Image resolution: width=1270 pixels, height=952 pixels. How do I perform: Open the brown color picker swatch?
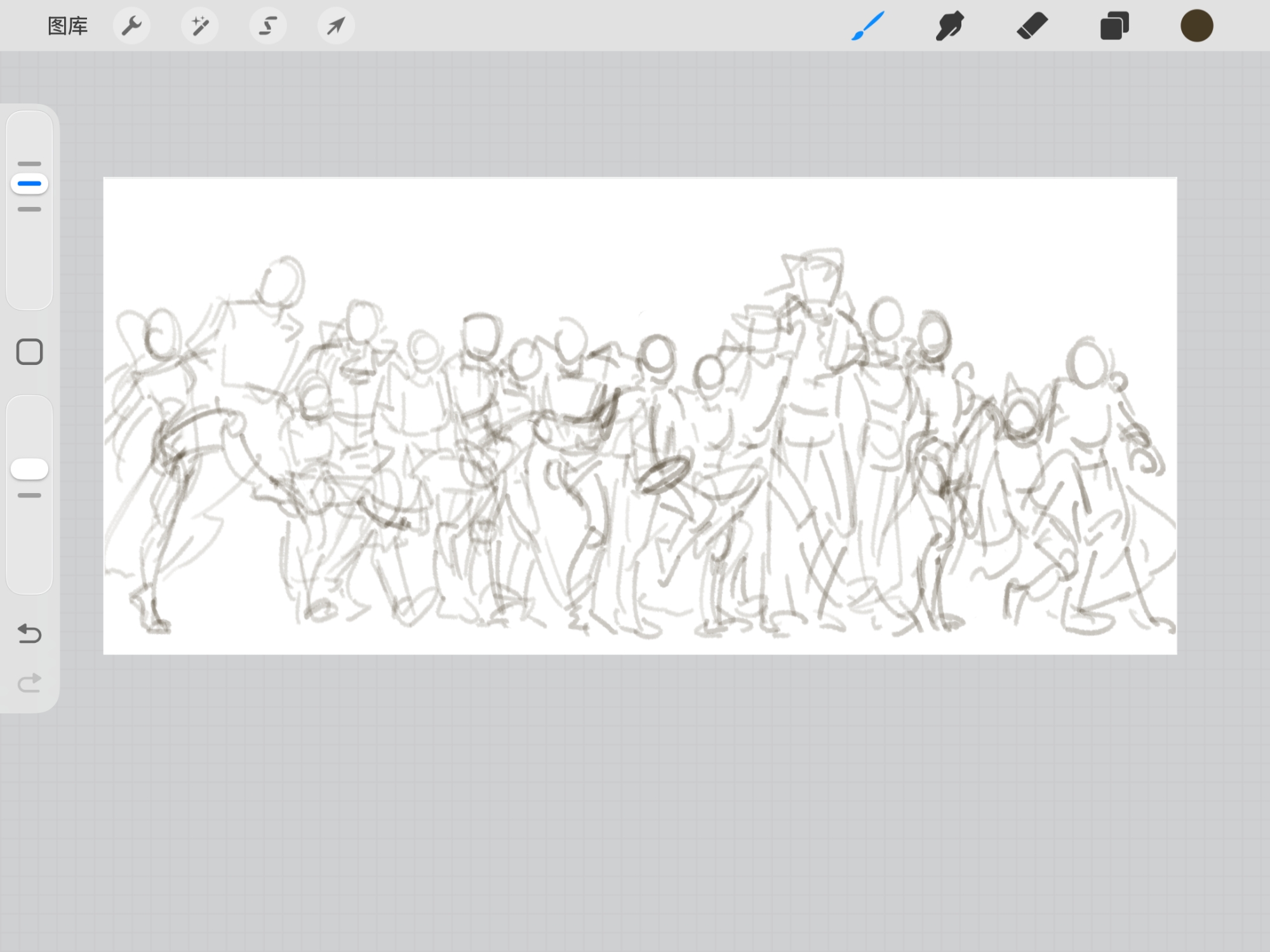(1196, 26)
